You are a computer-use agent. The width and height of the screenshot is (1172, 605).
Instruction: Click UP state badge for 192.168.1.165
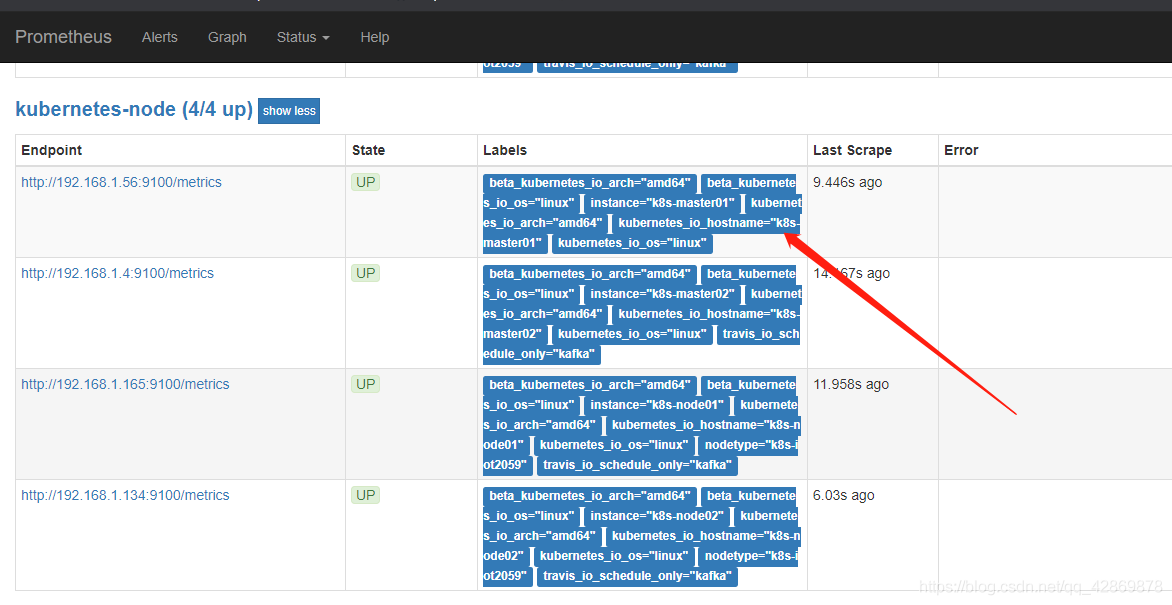[366, 384]
